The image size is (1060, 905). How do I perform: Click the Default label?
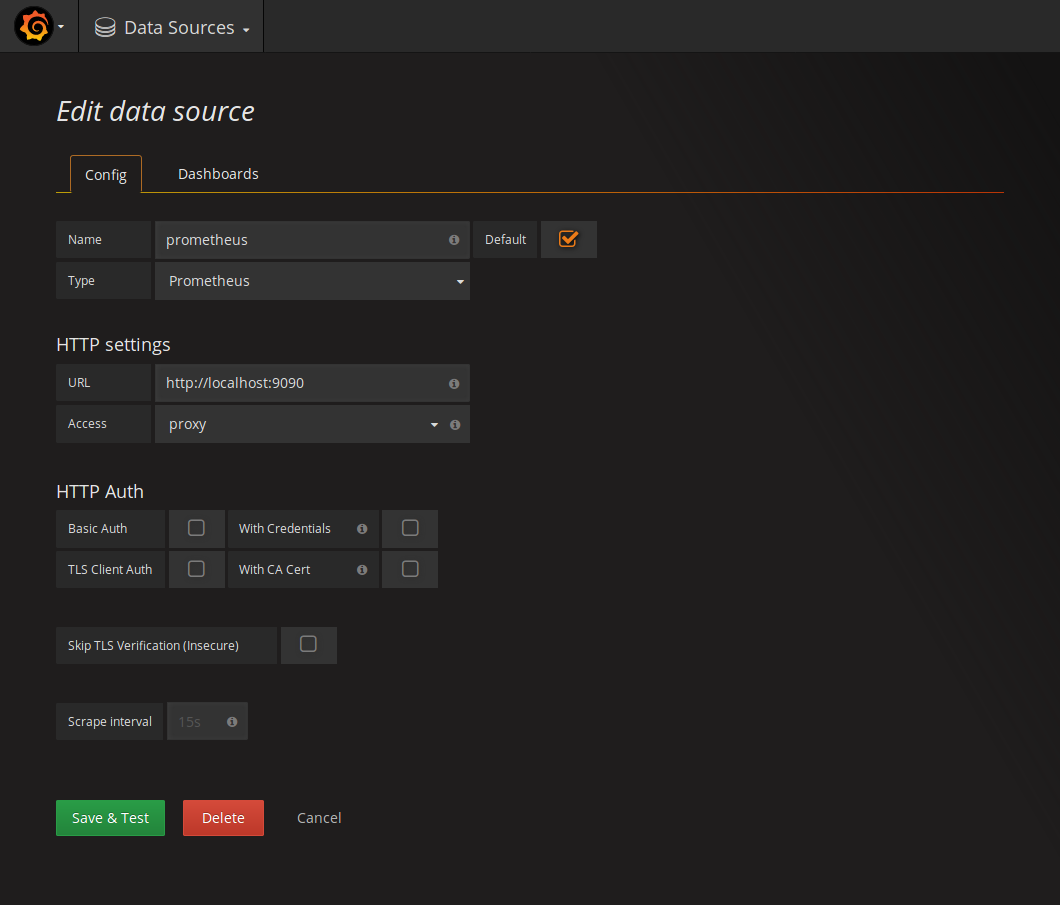(506, 239)
